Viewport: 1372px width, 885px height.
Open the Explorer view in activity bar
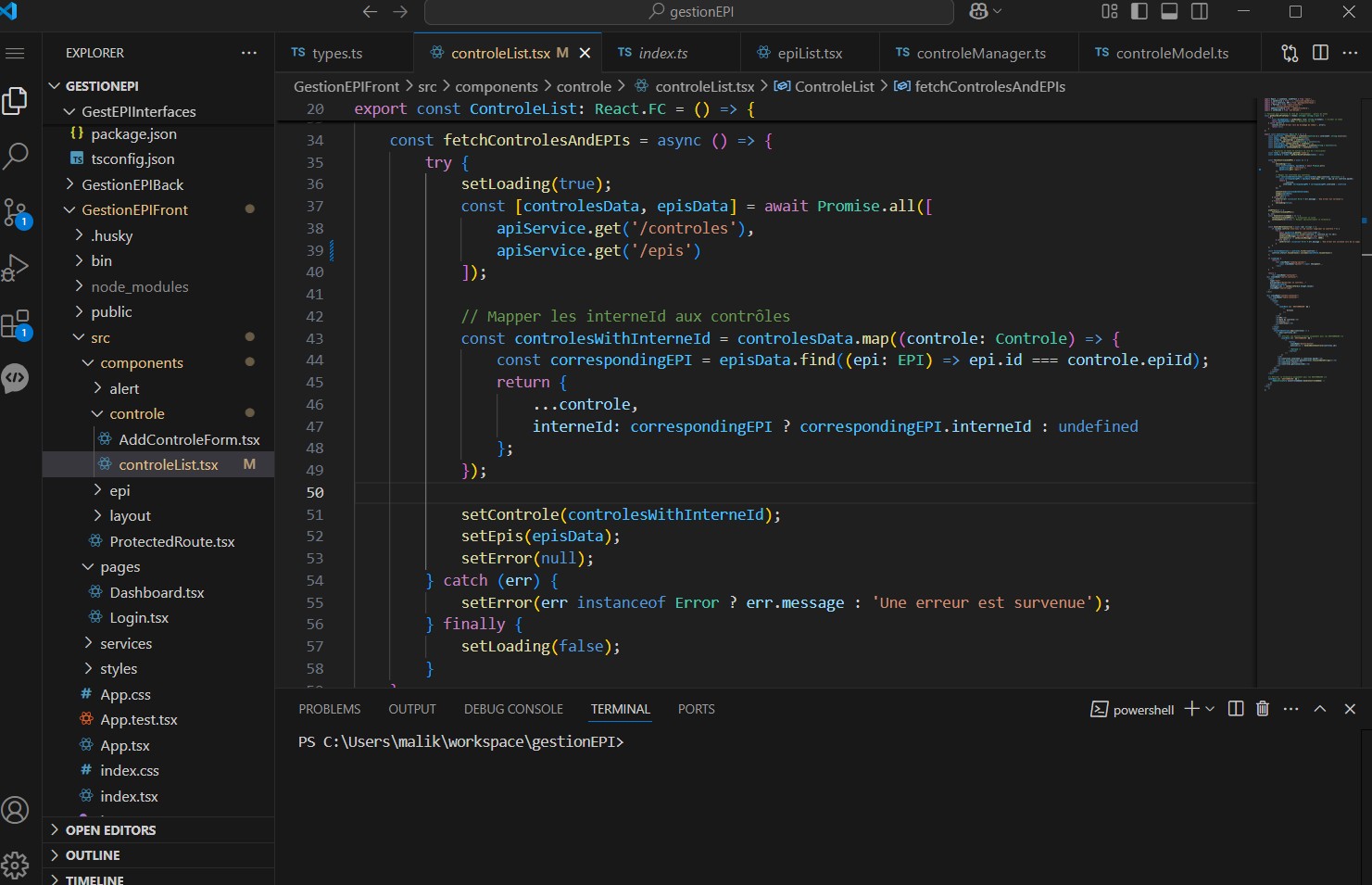click(x=15, y=100)
